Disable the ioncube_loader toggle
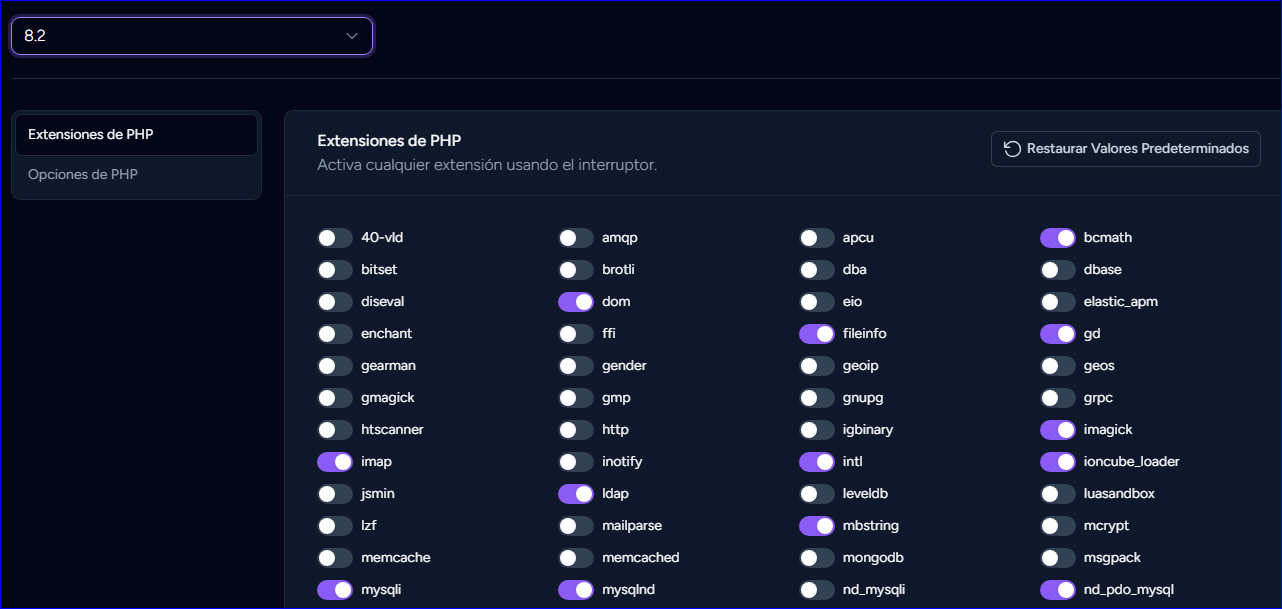Screen dimensions: 1282x609 coord(1057,462)
